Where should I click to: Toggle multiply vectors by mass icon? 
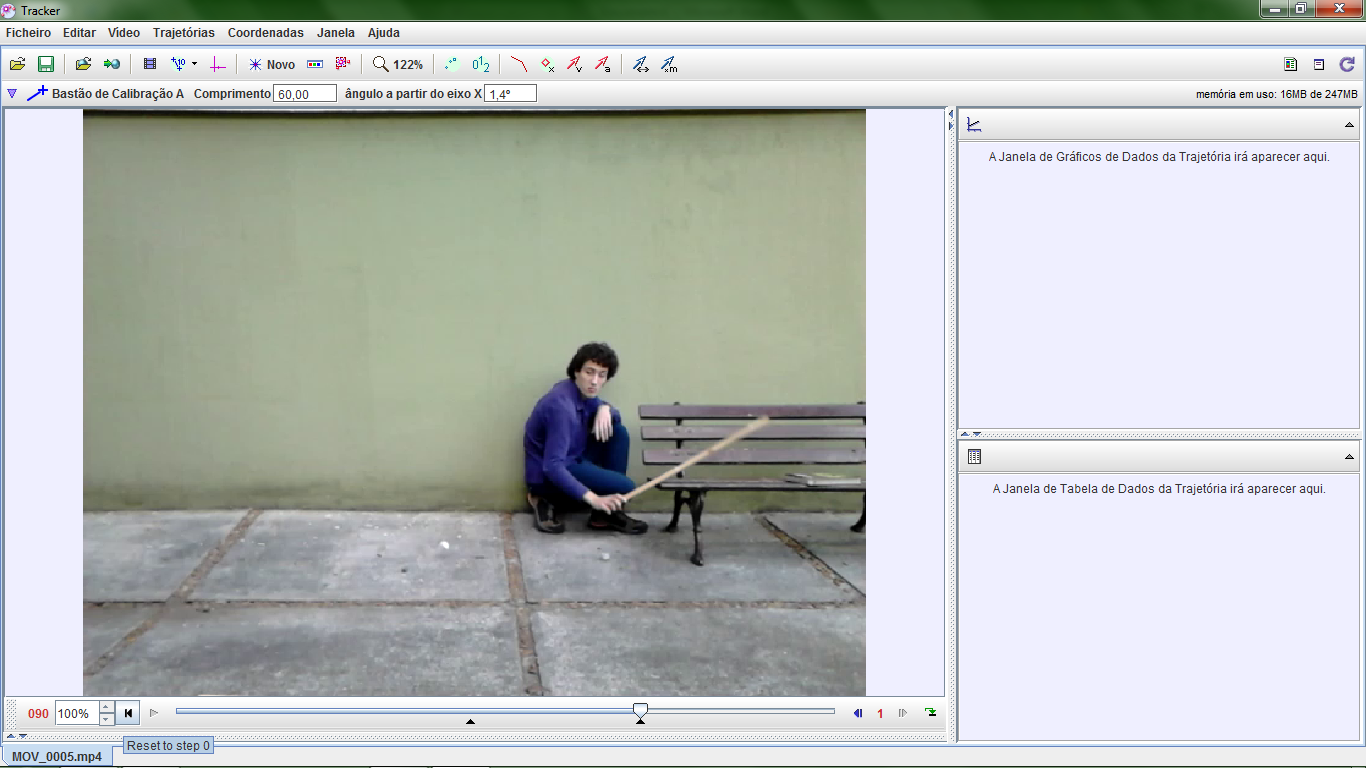(669, 64)
